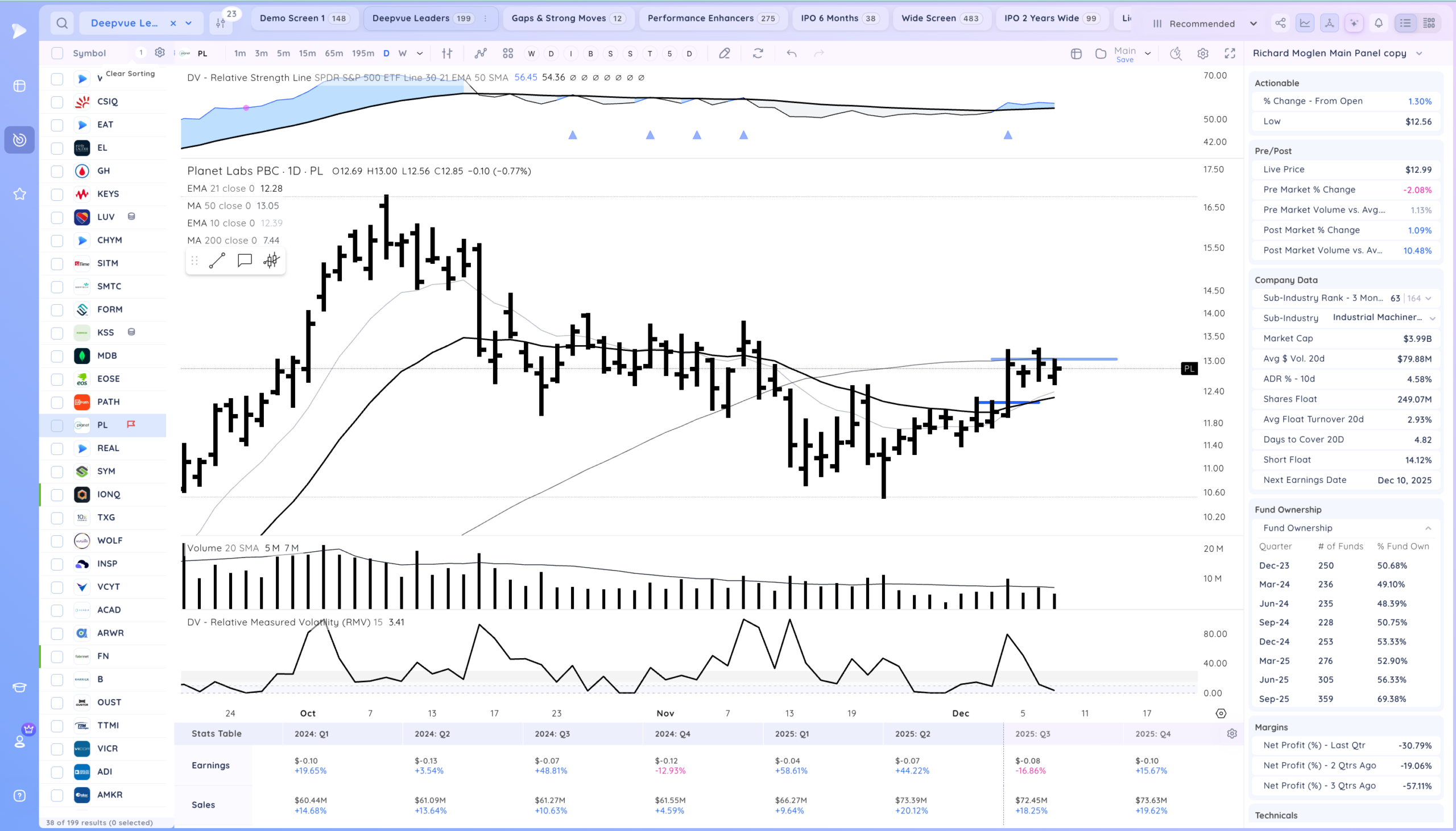Toggle fullscreen chart icon
The width and height of the screenshot is (1456, 831).
coord(1230,53)
